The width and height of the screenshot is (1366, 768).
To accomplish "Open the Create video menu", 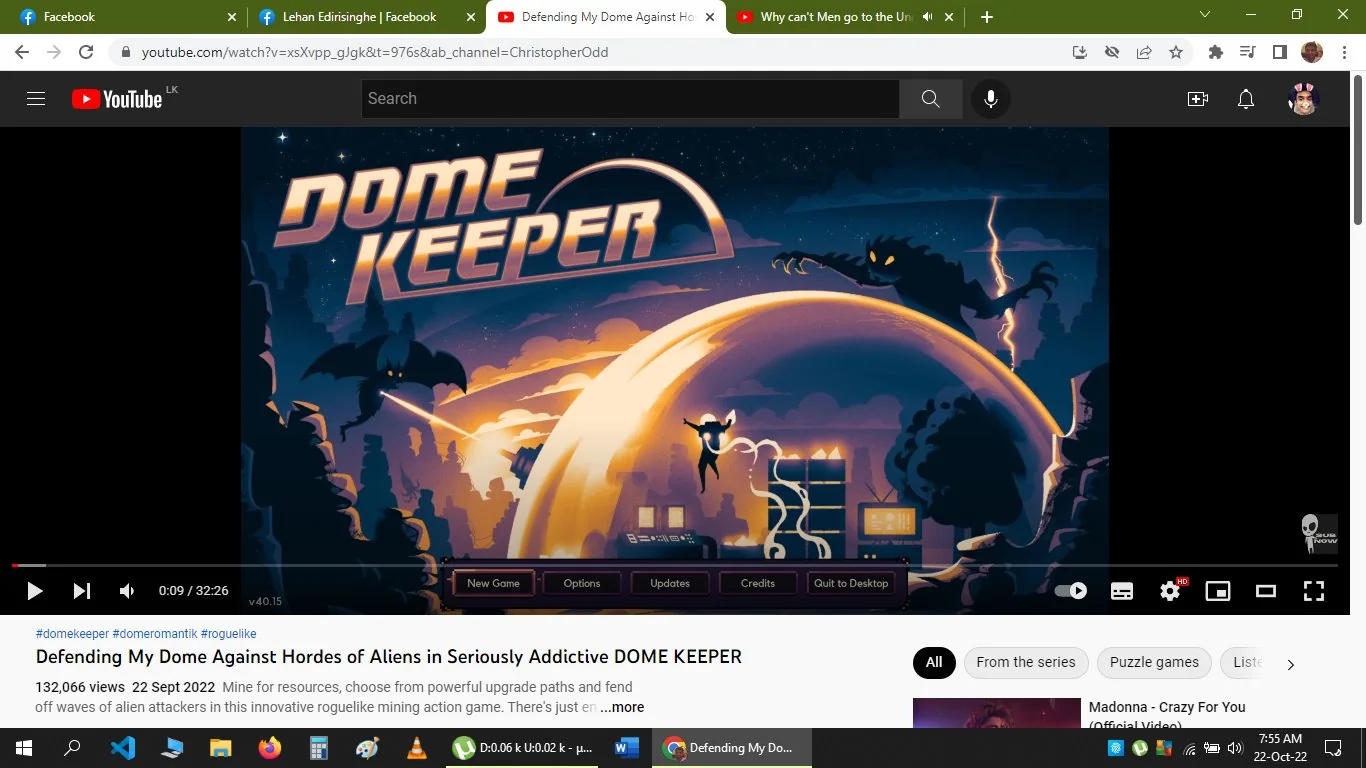I will pyautogui.click(x=1198, y=99).
